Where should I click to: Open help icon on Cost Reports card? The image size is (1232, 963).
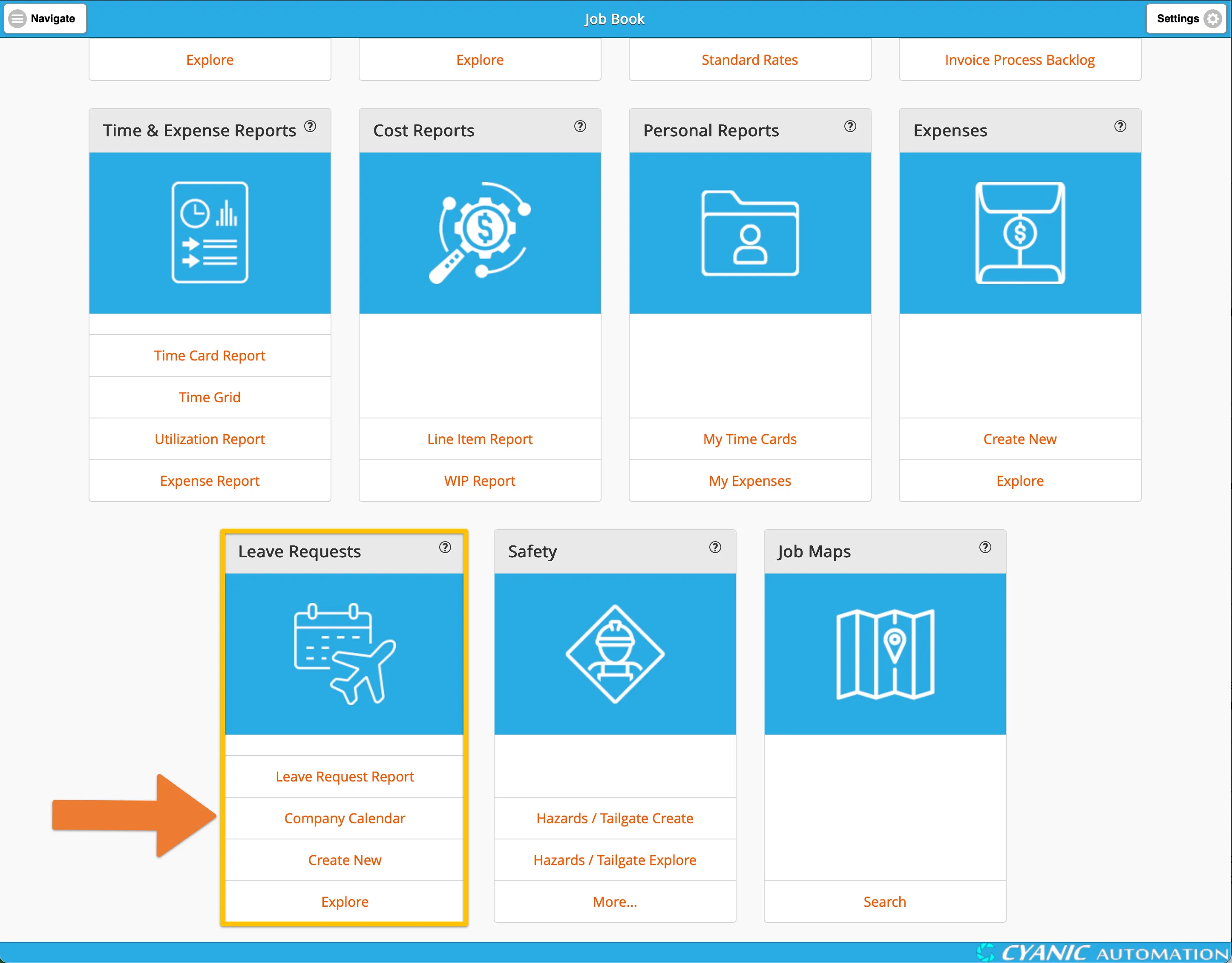[580, 127]
